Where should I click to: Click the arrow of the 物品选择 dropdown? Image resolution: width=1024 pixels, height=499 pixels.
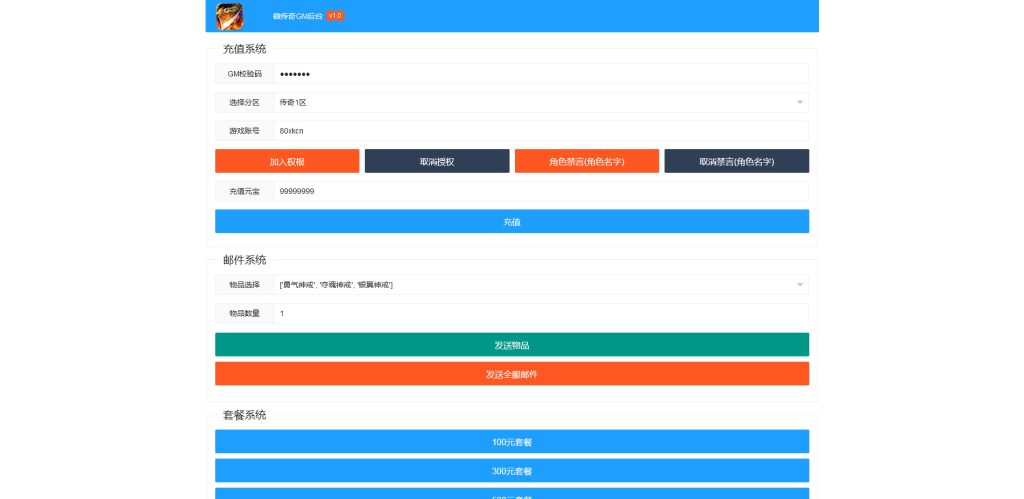coord(799,285)
